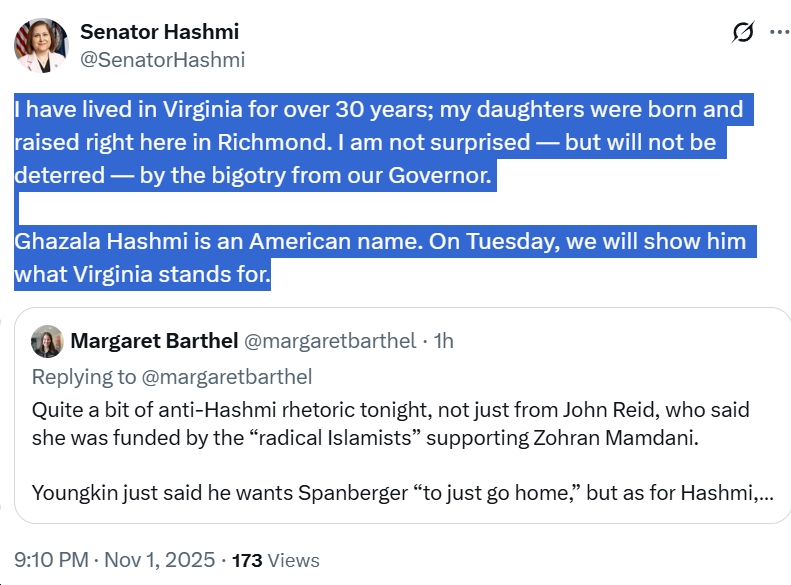The height and width of the screenshot is (585, 791).
Task: Open the 9:10 PM post timestamp
Action: [59, 560]
